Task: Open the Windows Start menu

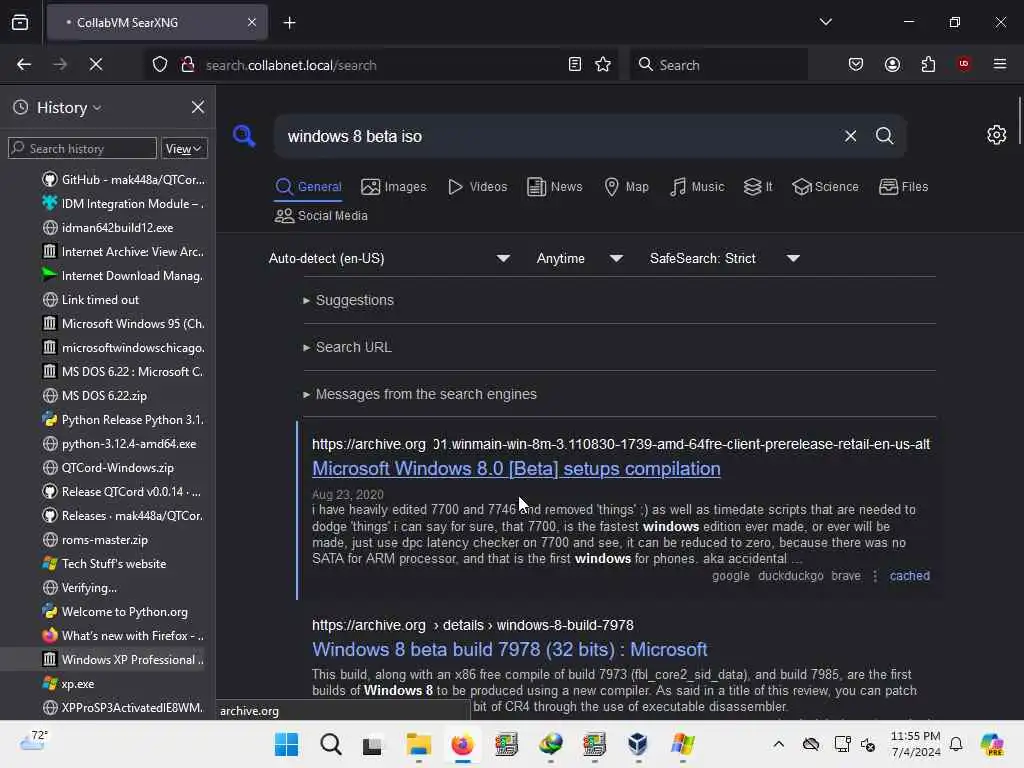Action: [x=286, y=744]
